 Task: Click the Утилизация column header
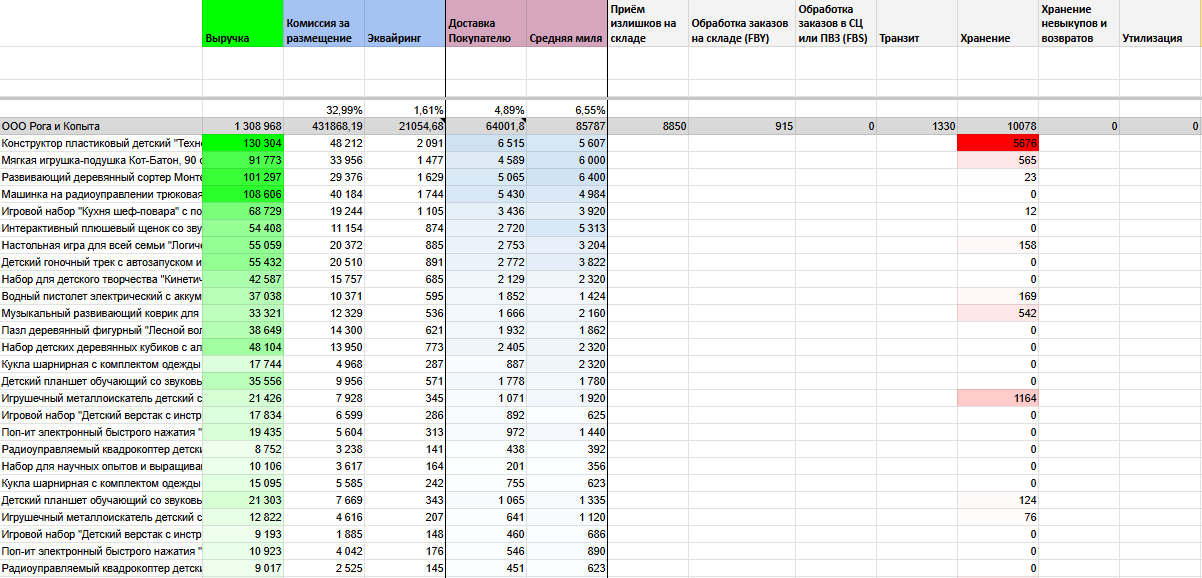pyautogui.click(x=1160, y=24)
